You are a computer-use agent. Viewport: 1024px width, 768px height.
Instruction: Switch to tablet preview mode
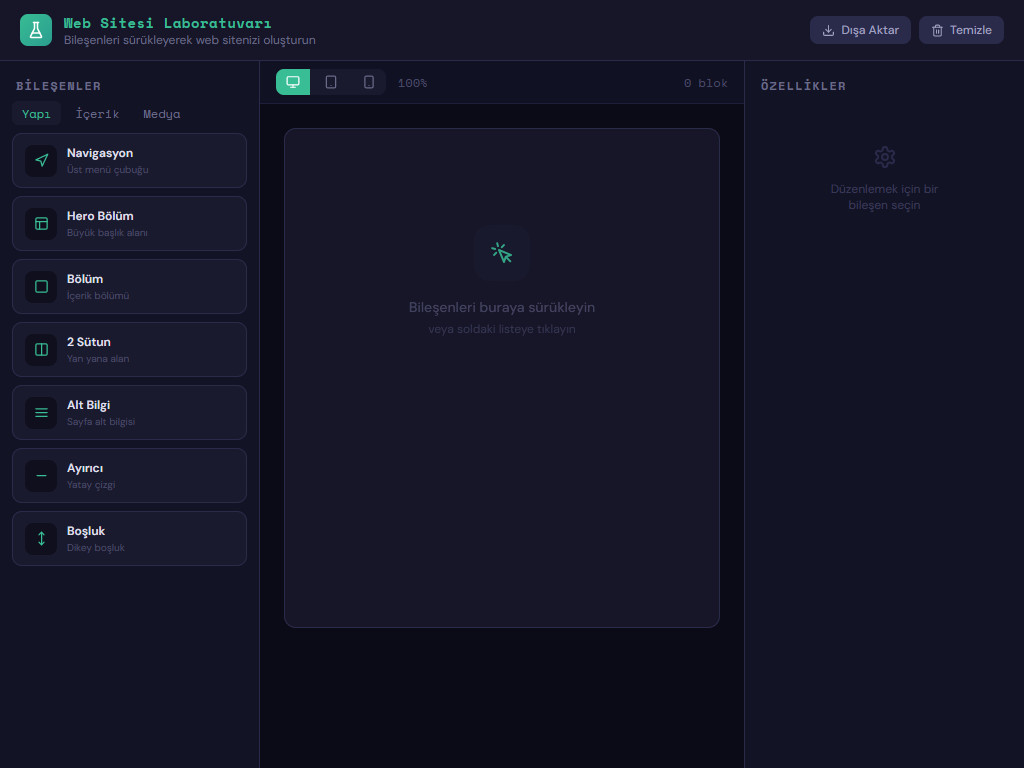point(331,82)
